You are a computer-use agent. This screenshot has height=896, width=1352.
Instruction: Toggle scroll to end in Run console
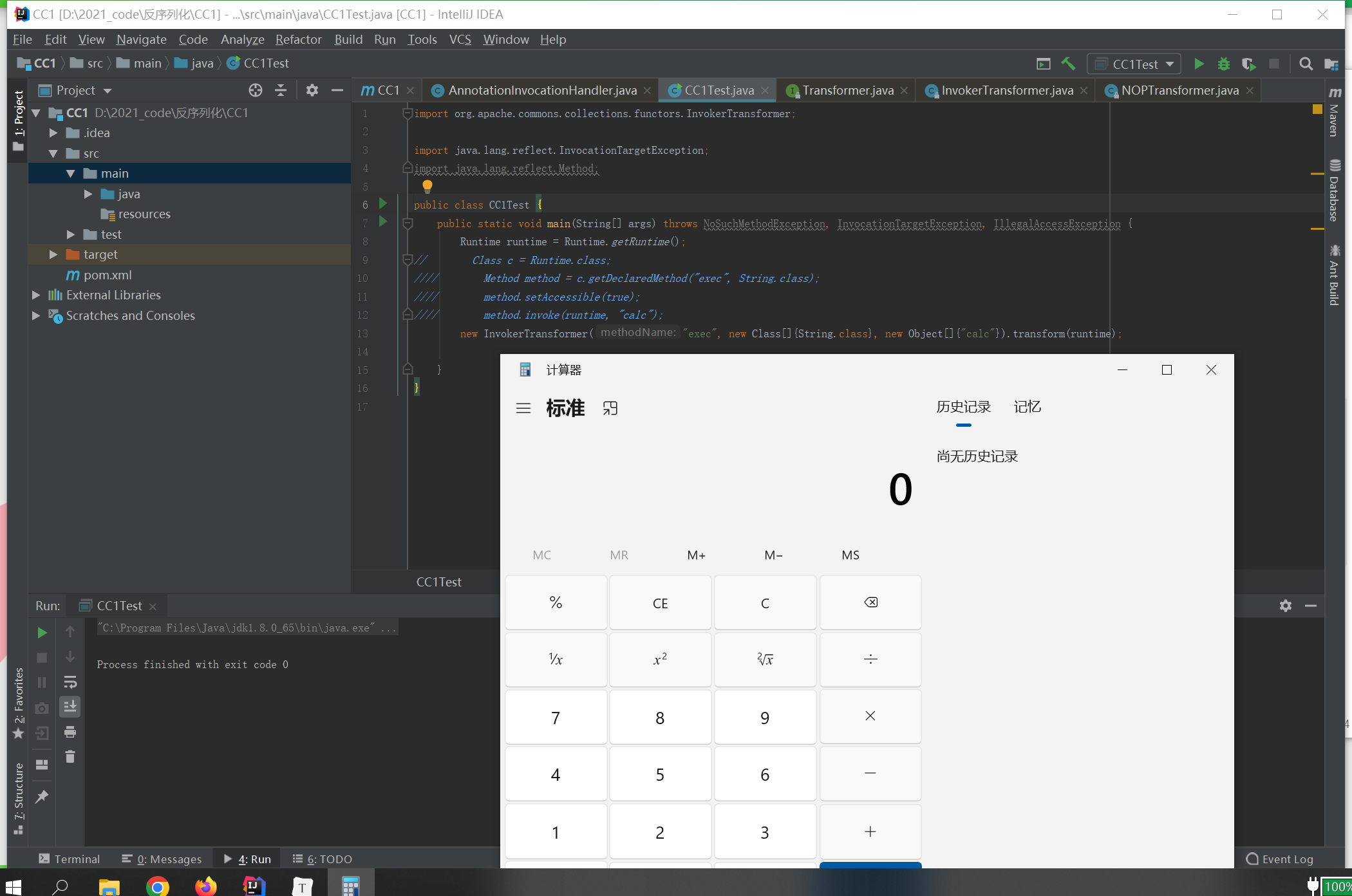(70, 707)
